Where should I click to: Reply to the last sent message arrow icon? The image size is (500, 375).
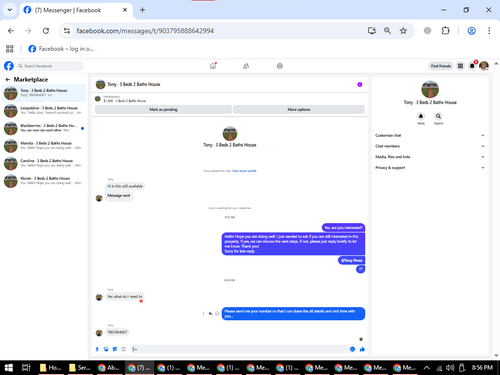coord(210,313)
